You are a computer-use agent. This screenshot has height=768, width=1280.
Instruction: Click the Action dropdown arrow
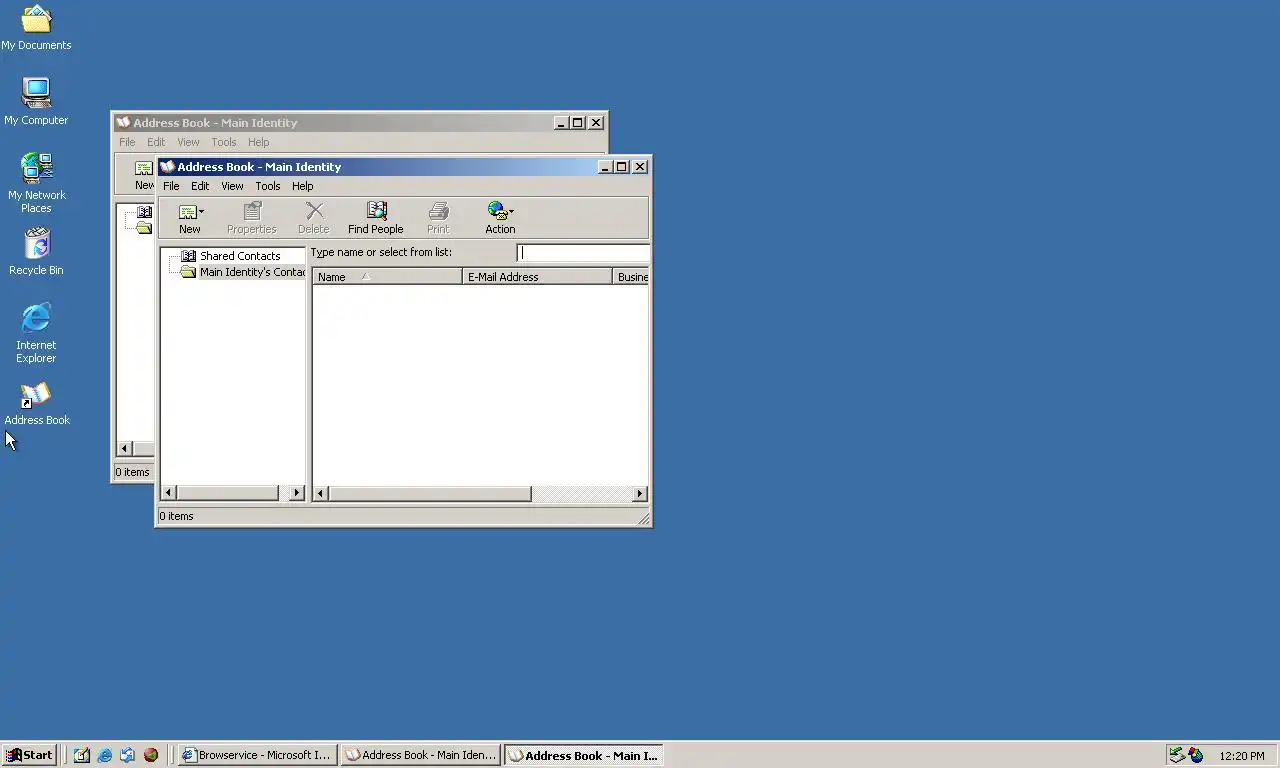pos(511,212)
